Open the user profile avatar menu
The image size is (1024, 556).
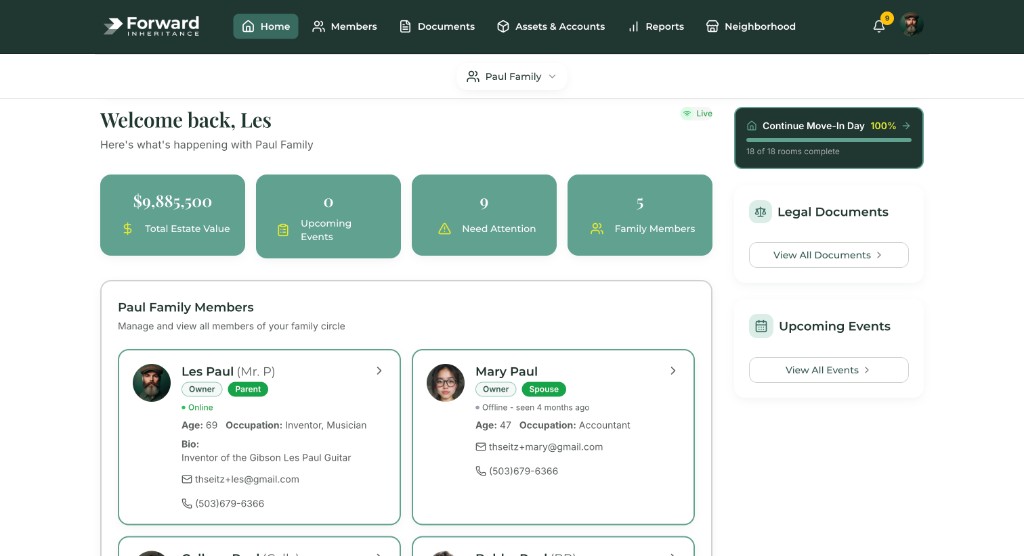tap(911, 25)
